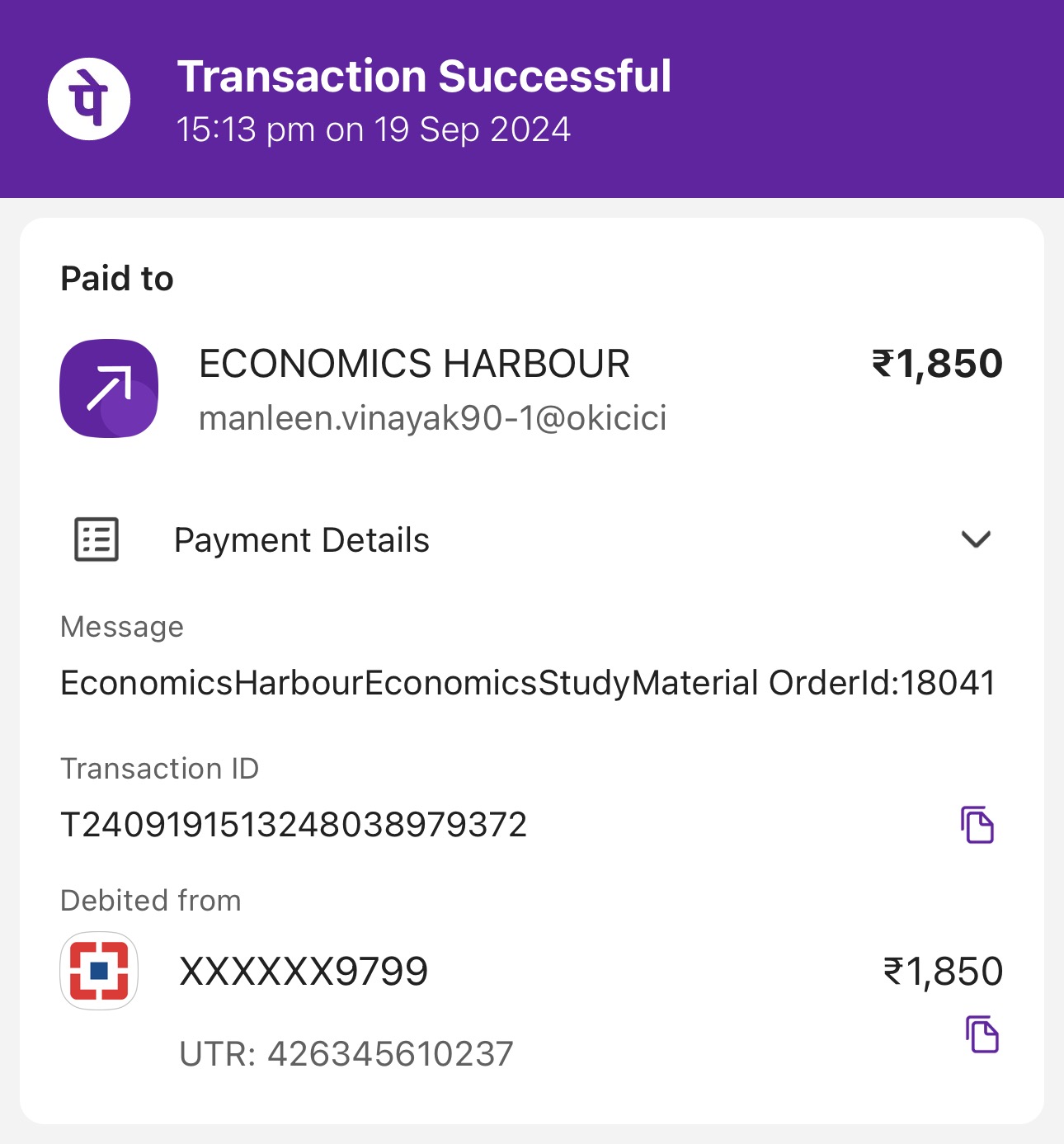Tap the PhonePe logo icon

[89, 99]
